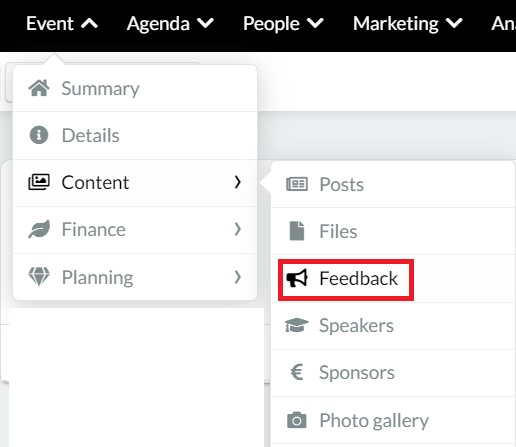Expand the People dropdown chevron
Image resolution: width=516 pixels, height=447 pixels.
[x=315, y=23]
